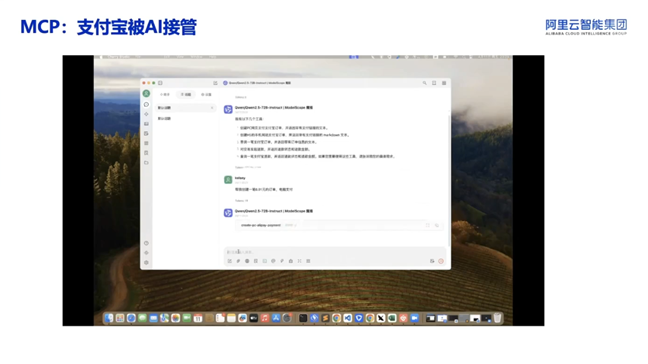Open the files folder icon in the sidebar
The image size is (648, 364).
tap(146, 163)
